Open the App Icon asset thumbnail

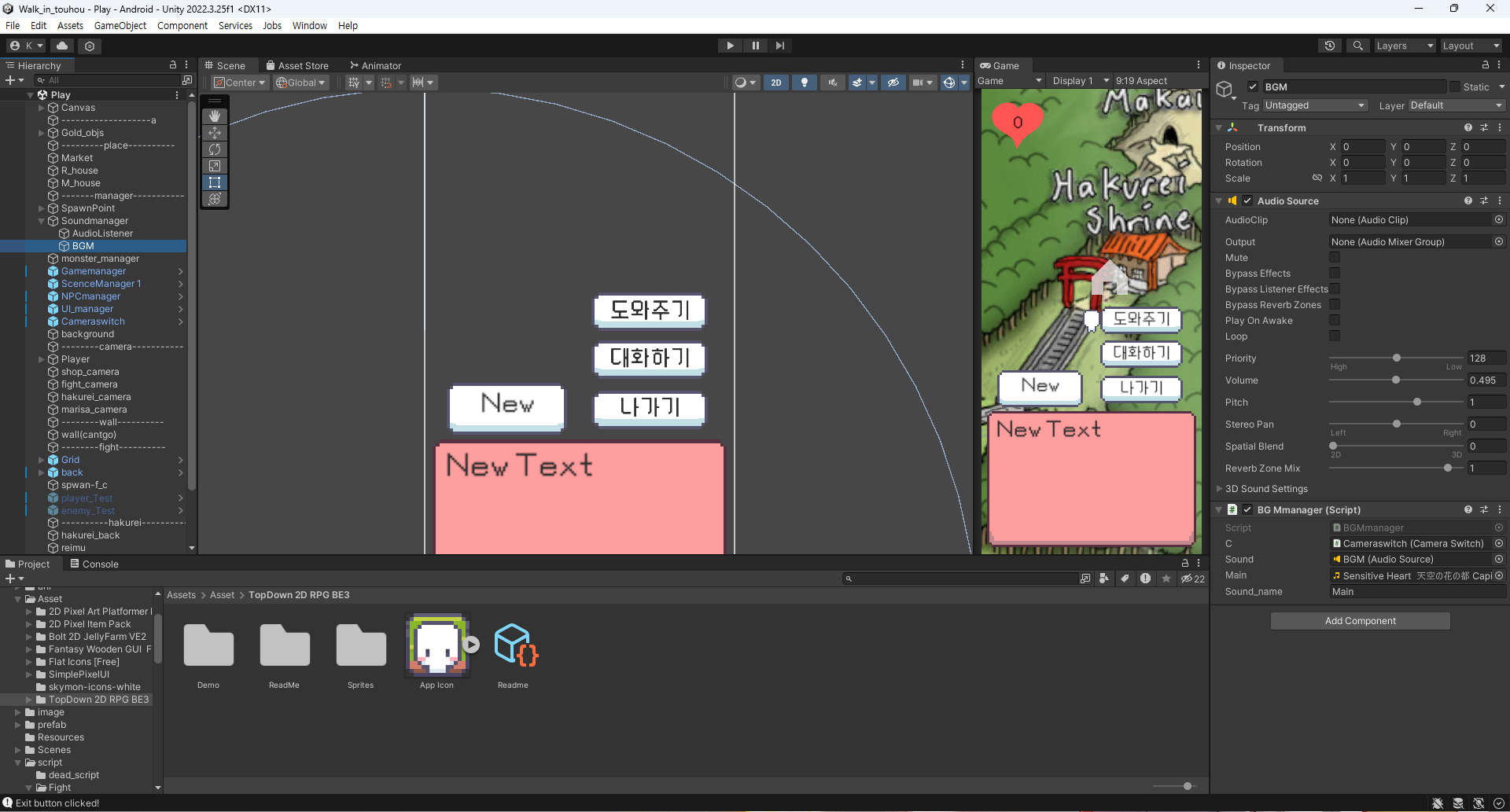[x=437, y=645]
